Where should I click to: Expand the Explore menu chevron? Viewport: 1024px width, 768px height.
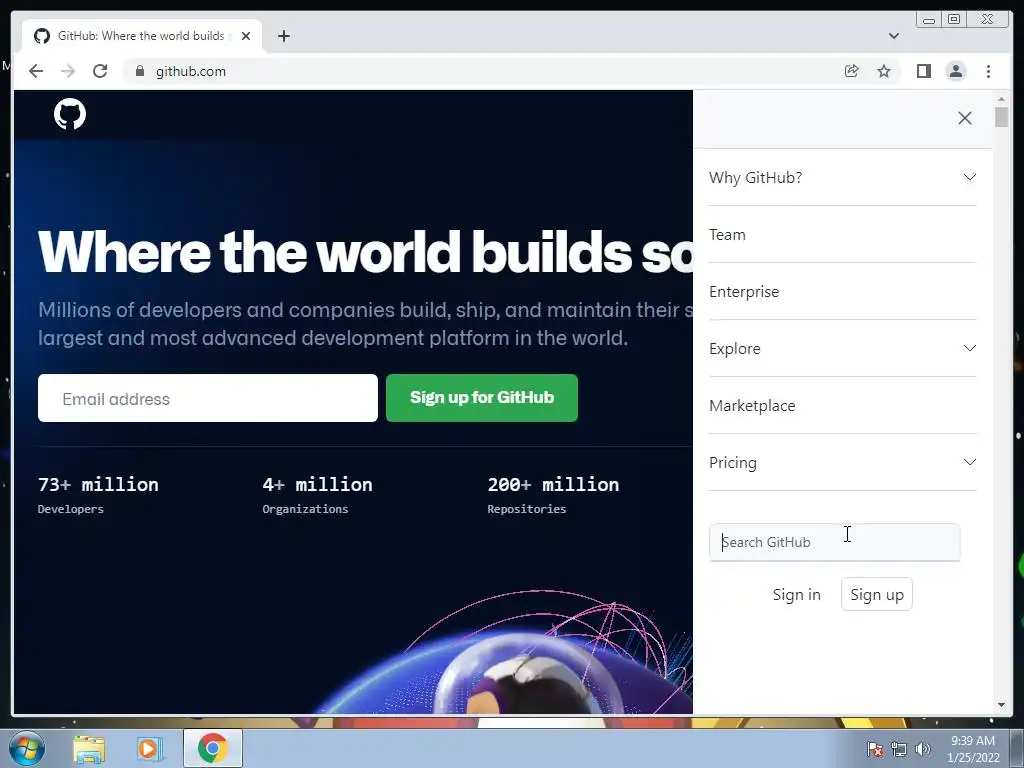pos(970,348)
